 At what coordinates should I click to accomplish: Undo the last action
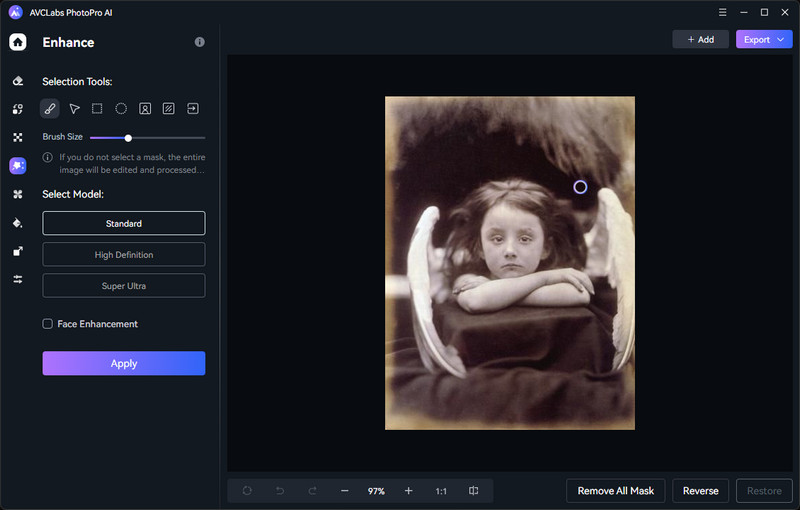coord(280,491)
